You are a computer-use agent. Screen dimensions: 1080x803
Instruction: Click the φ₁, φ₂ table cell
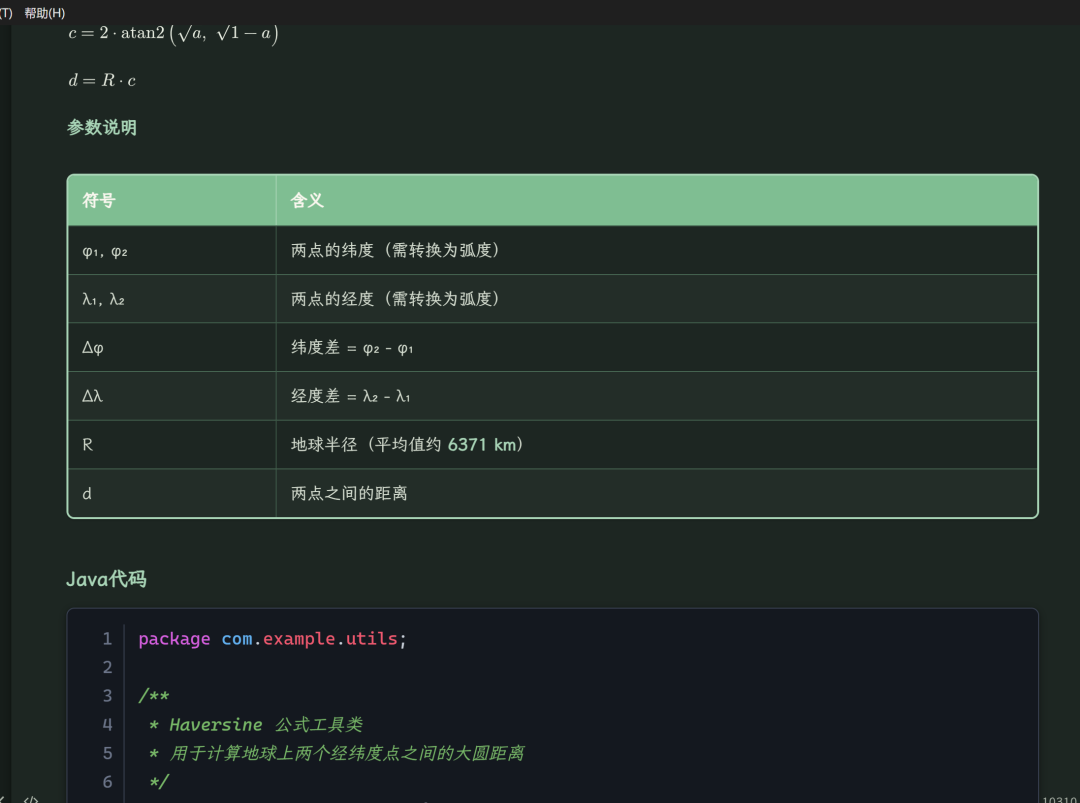coord(172,251)
